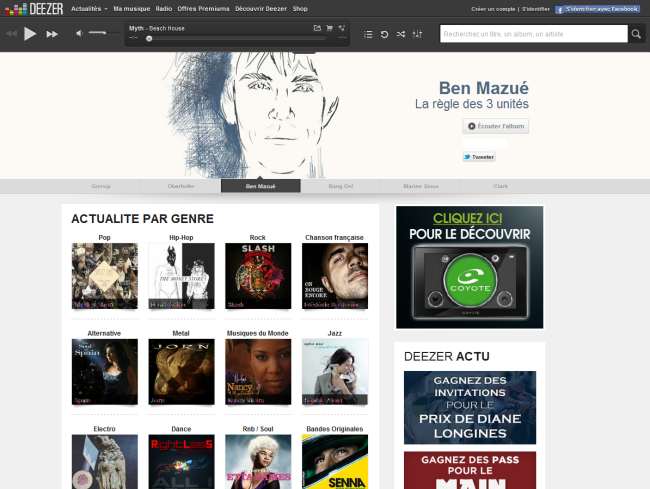The height and width of the screenshot is (489, 650).
Task: Select the Oberhofer carousel tab
Action: pos(181,186)
